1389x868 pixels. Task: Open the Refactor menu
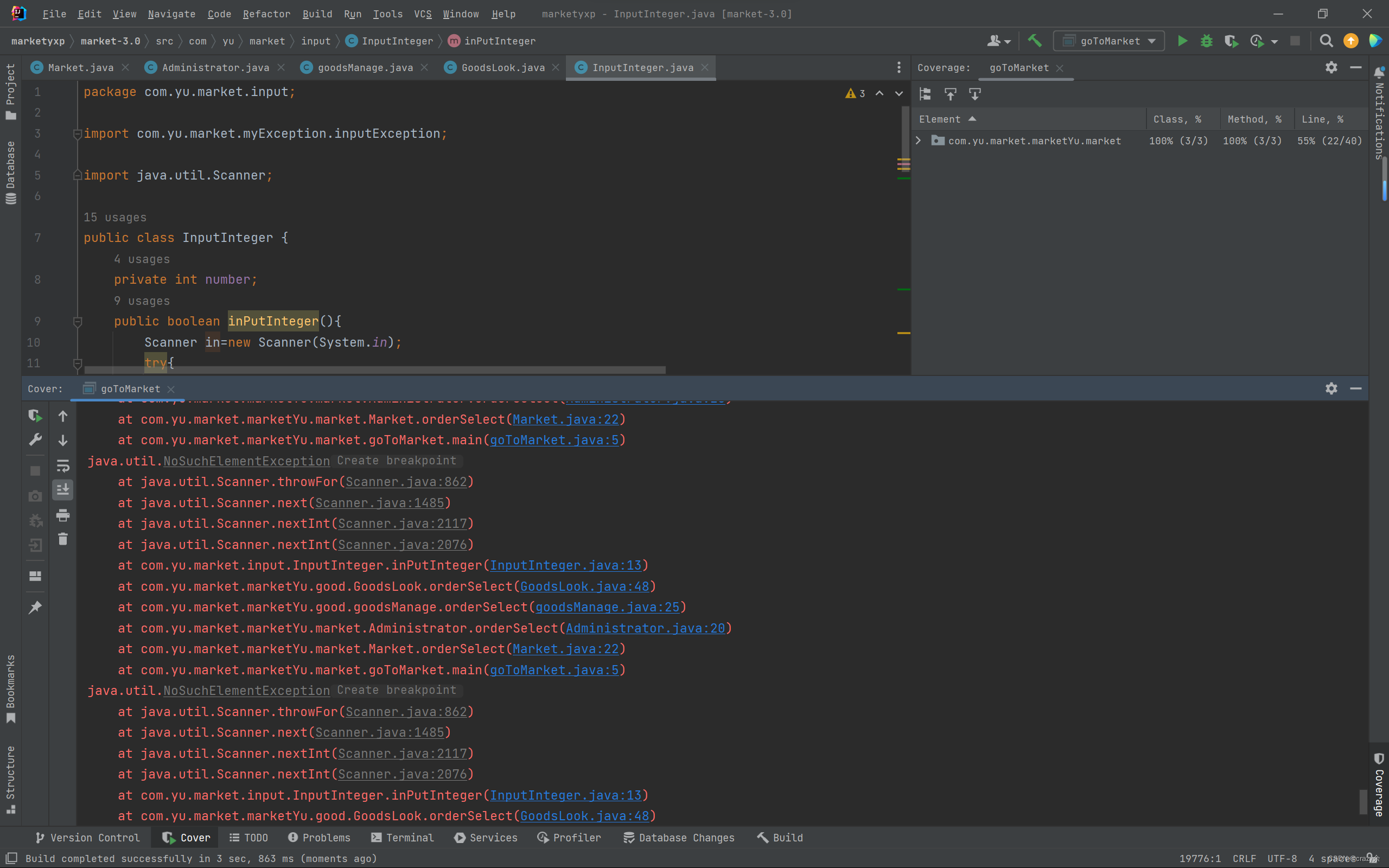(x=266, y=14)
